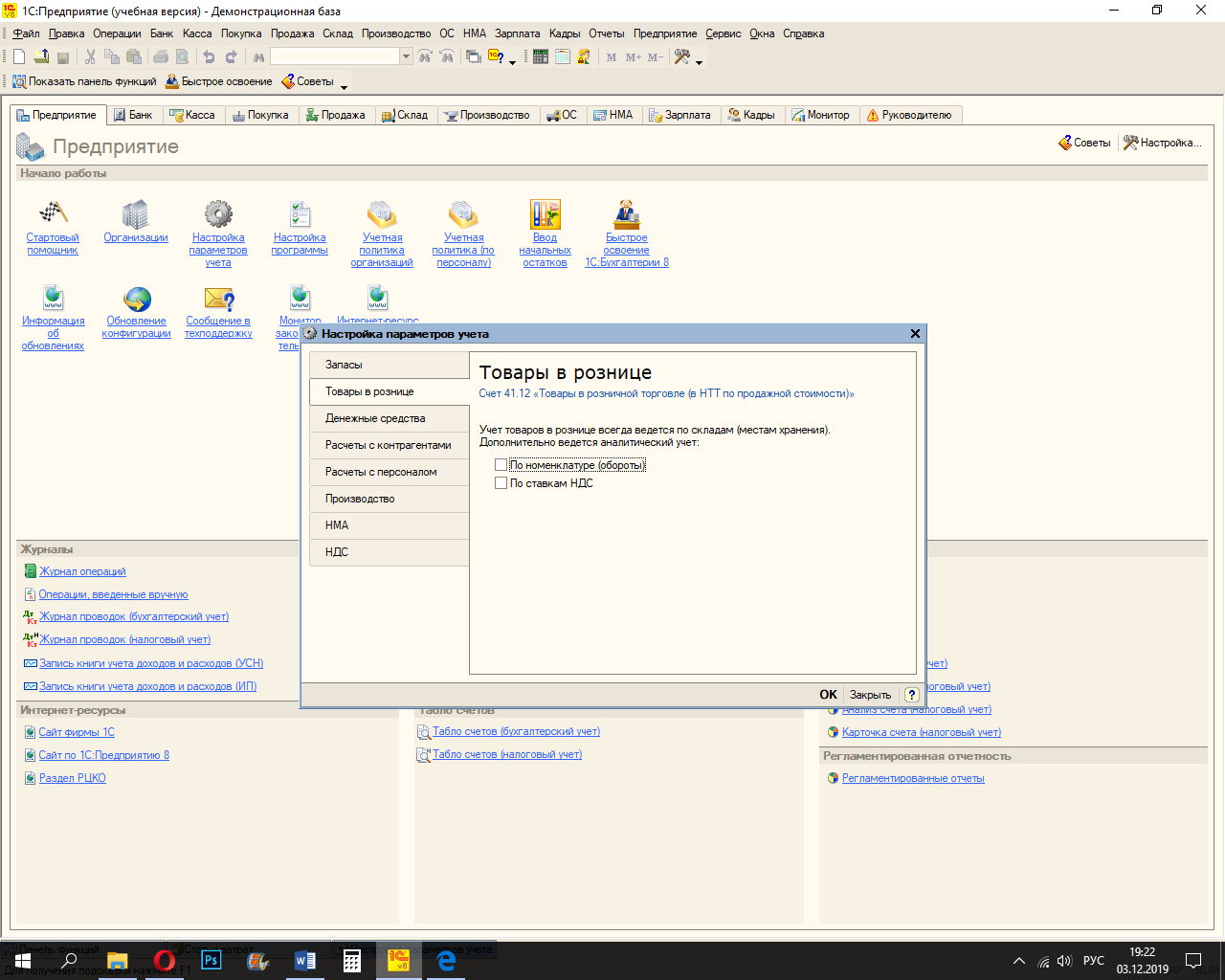Viewport: 1225px width, 980px height.
Task: Click OK in the settings dialog
Action: click(x=828, y=695)
